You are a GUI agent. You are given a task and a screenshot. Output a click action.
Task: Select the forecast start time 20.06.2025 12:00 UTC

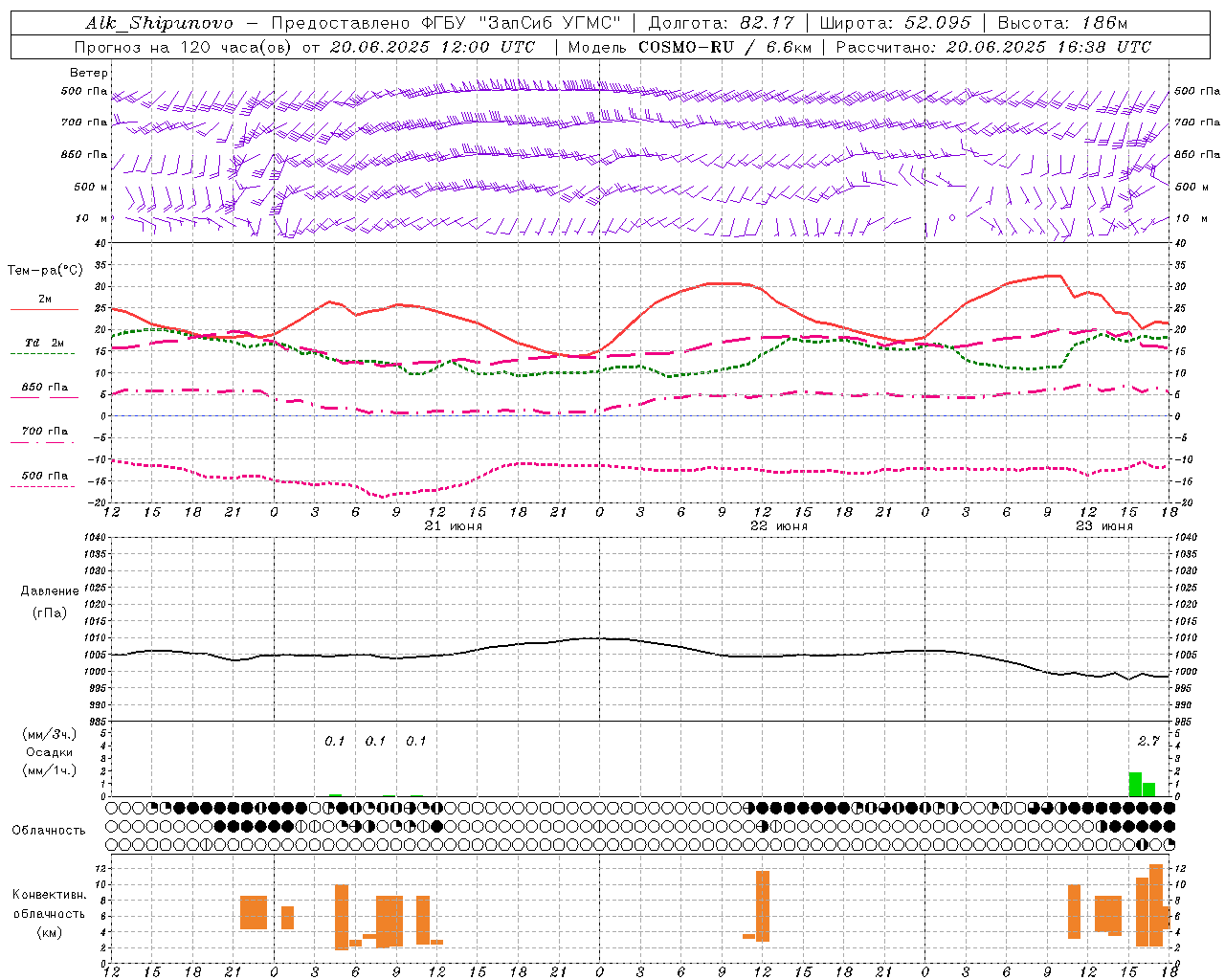(433, 47)
